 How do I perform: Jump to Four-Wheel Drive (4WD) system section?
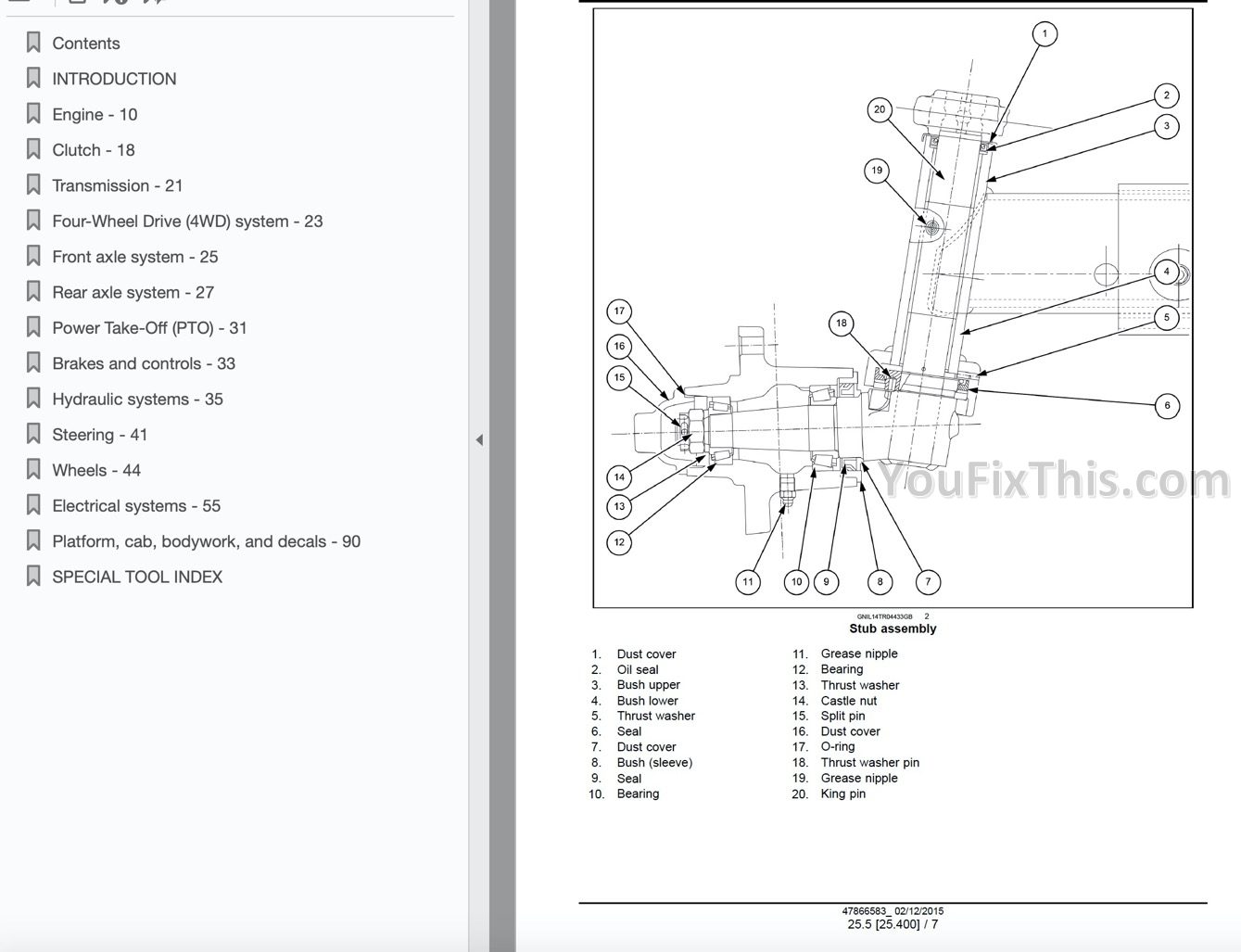tap(187, 222)
